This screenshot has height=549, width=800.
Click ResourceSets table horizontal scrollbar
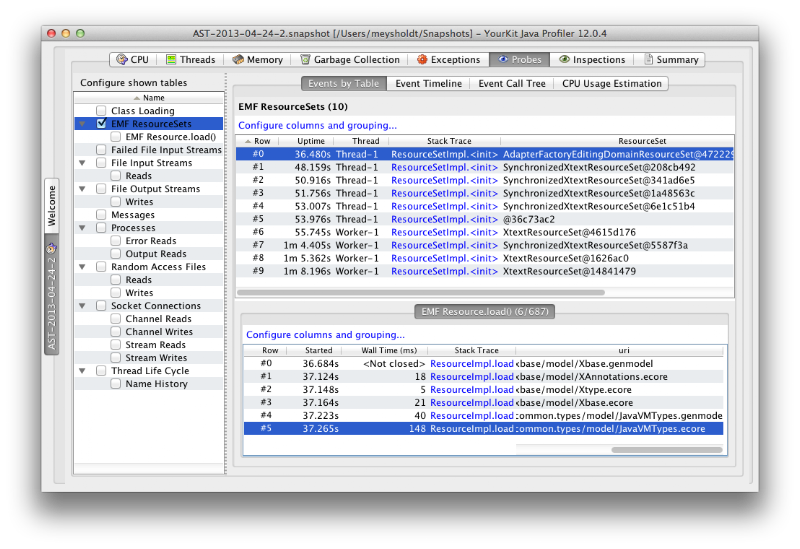pos(421,293)
